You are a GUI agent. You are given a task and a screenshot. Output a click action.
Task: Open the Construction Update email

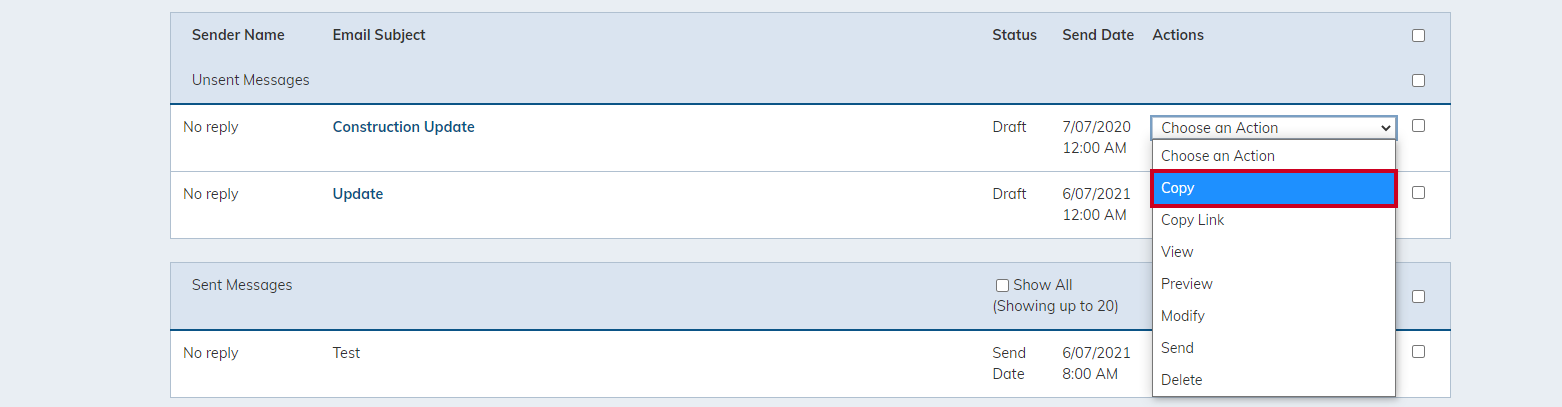[403, 127]
